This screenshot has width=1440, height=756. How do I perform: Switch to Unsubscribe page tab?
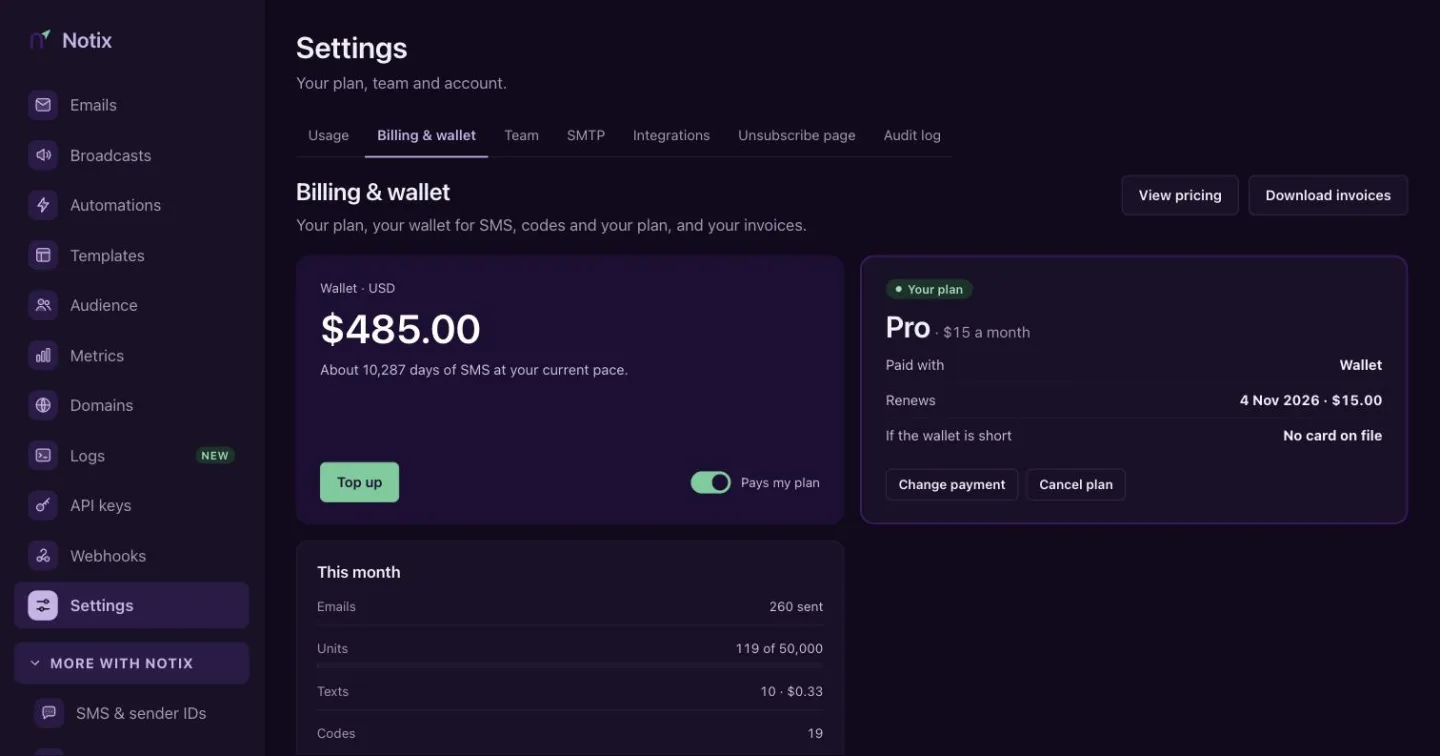(797, 135)
